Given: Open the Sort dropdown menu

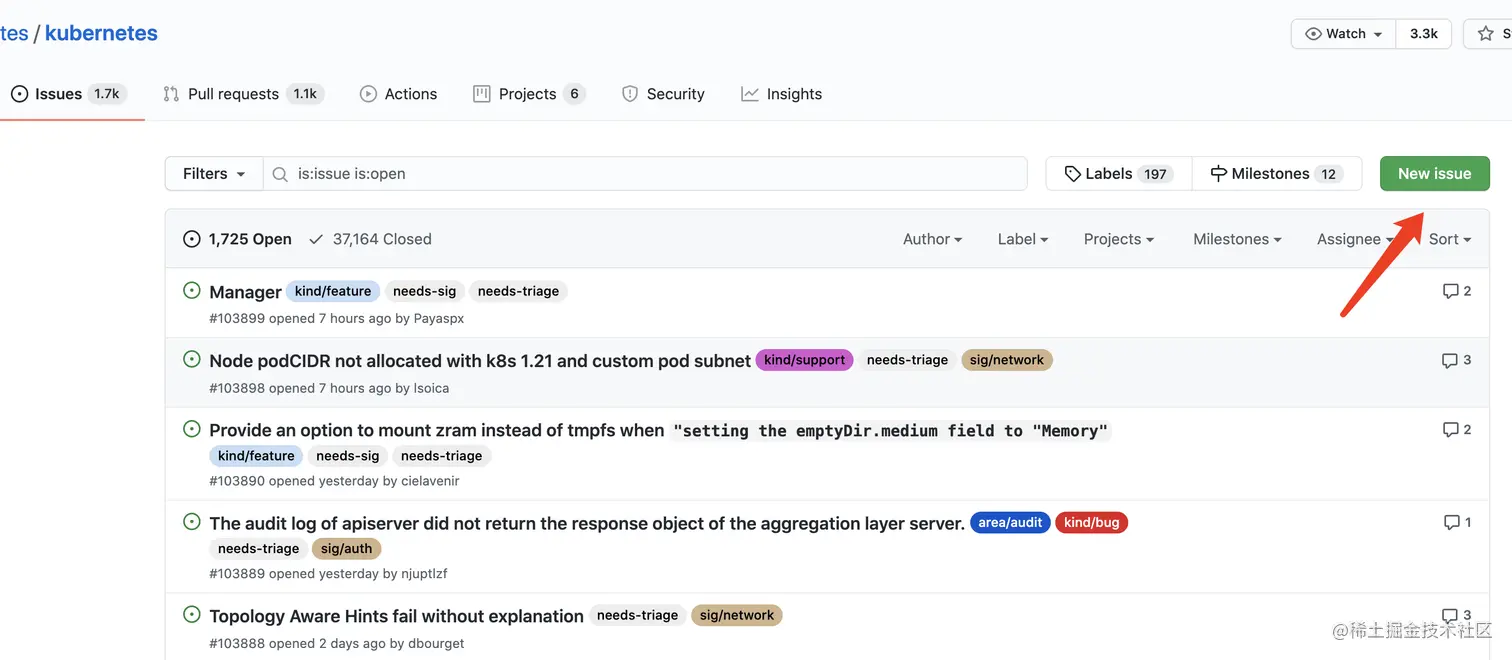Looking at the screenshot, I should [1449, 239].
